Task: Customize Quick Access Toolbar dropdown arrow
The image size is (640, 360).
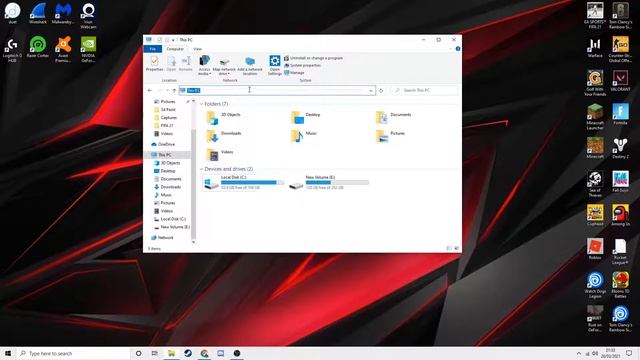Action: 173,40
